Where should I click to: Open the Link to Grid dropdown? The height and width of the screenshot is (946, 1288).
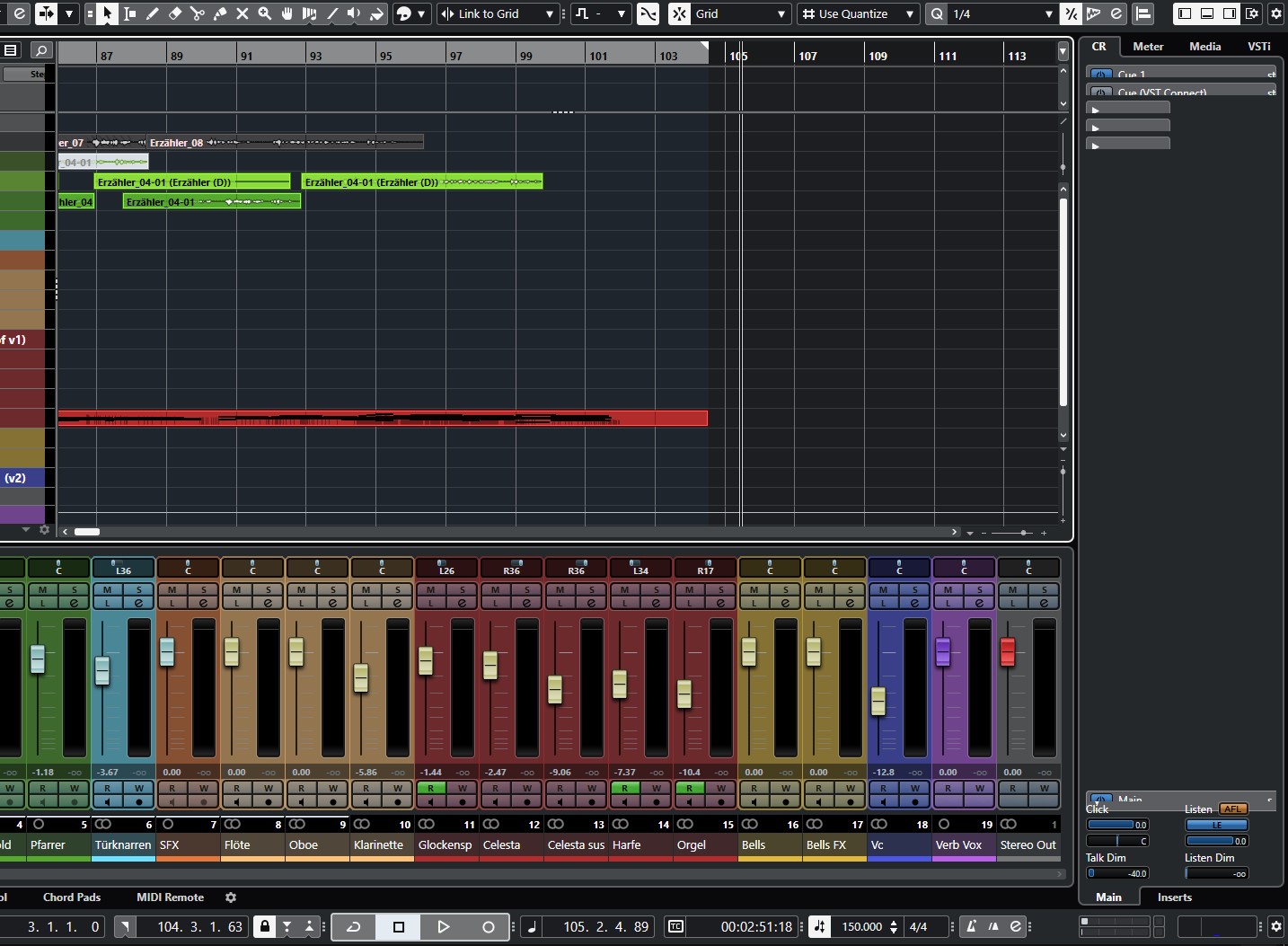coord(498,13)
